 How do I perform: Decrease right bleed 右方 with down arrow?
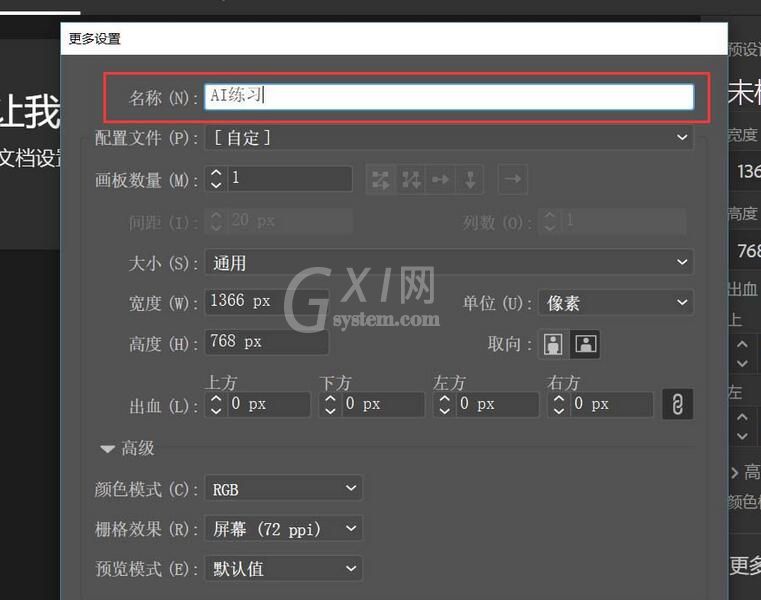point(559,411)
